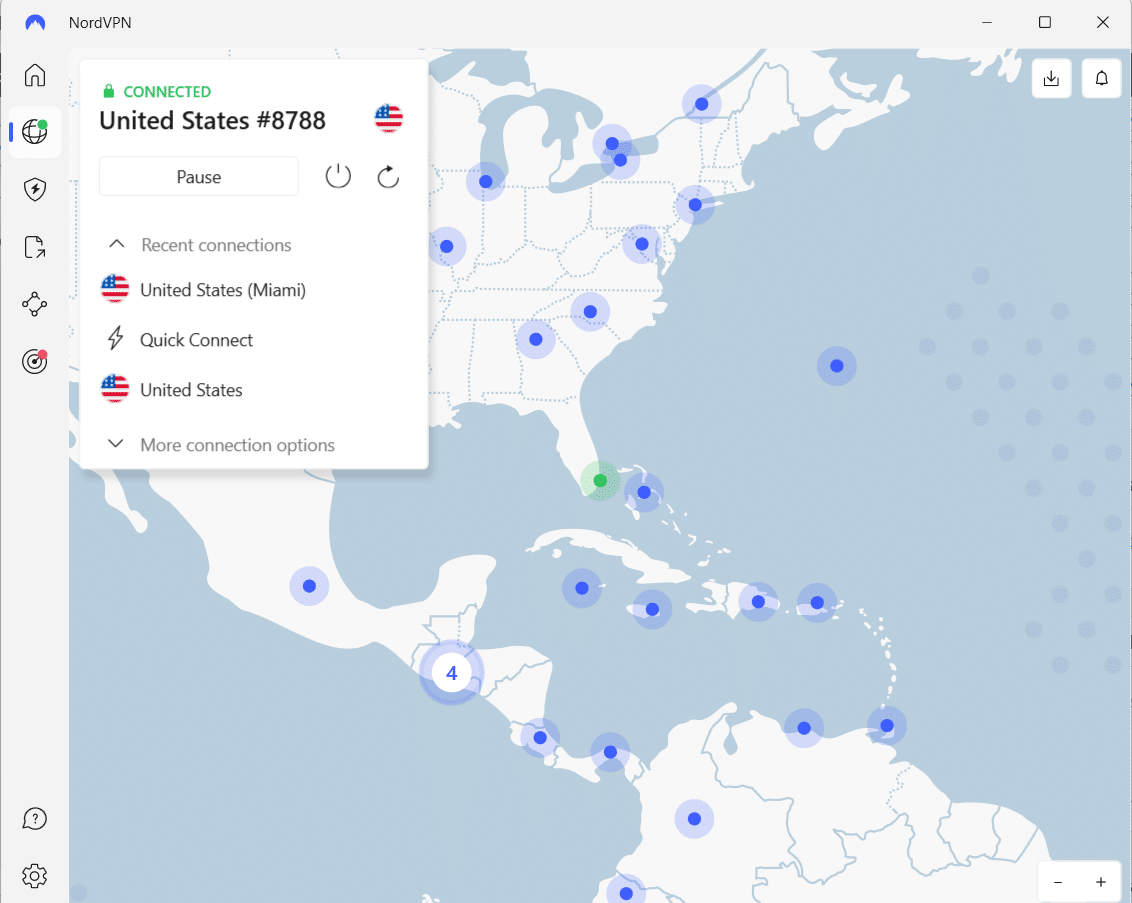Open the file sharing icon in sidebar
1132x903 pixels.
pyautogui.click(x=35, y=247)
